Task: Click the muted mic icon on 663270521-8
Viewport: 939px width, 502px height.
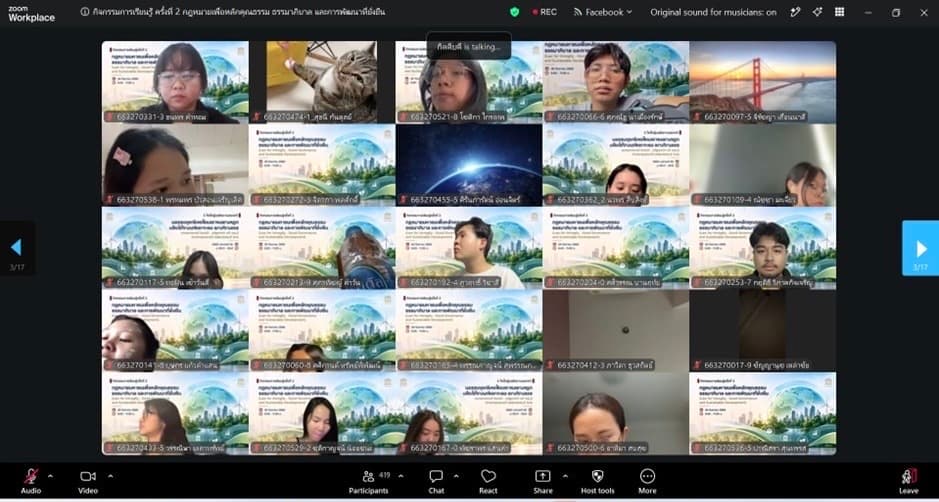Action: (403, 117)
